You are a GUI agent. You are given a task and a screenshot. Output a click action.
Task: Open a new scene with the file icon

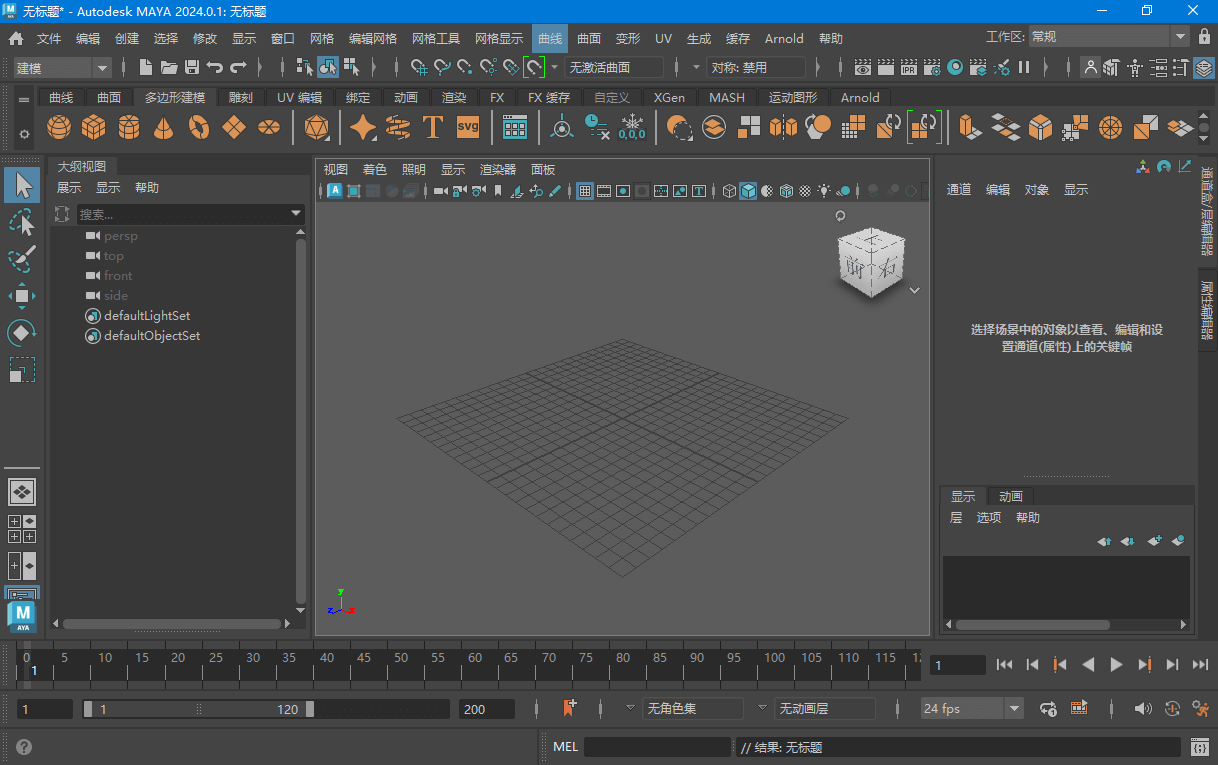[145, 67]
